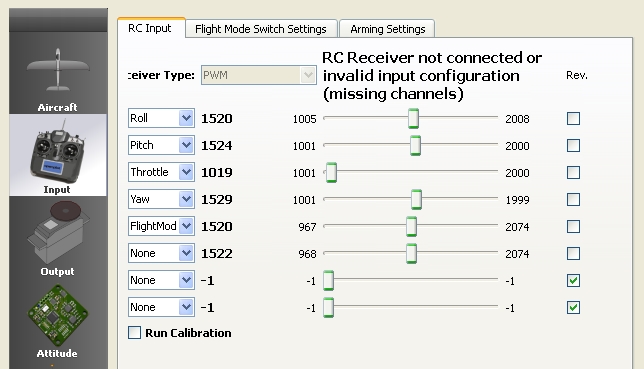The width and height of the screenshot is (644, 369).
Task: Switch to the RC Input tab
Action: click(x=151, y=28)
